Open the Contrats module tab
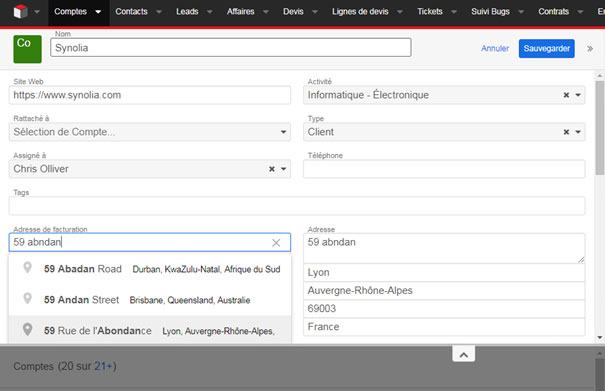The width and height of the screenshot is (605, 391). pos(554,12)
